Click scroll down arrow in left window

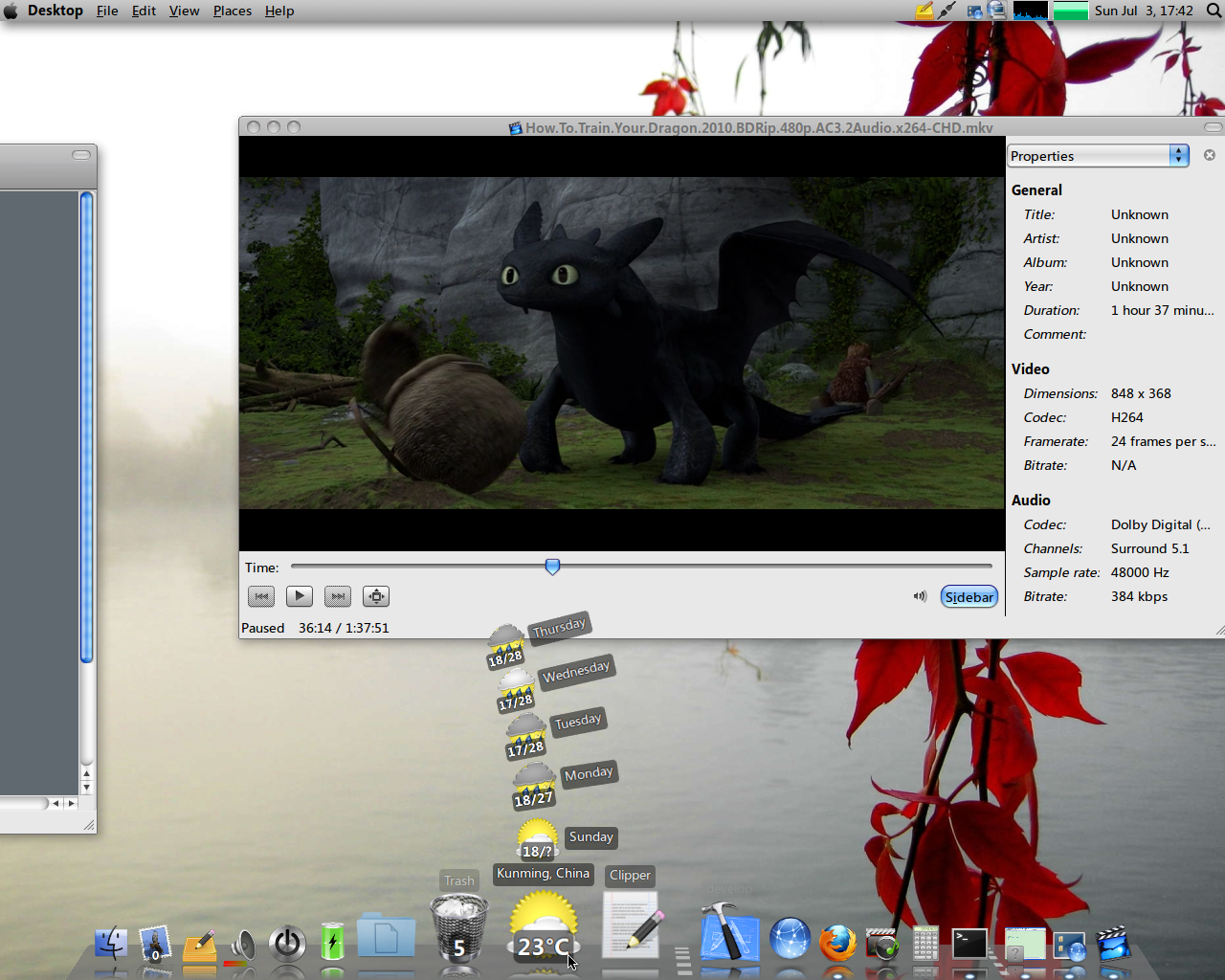tap(86, 788)
